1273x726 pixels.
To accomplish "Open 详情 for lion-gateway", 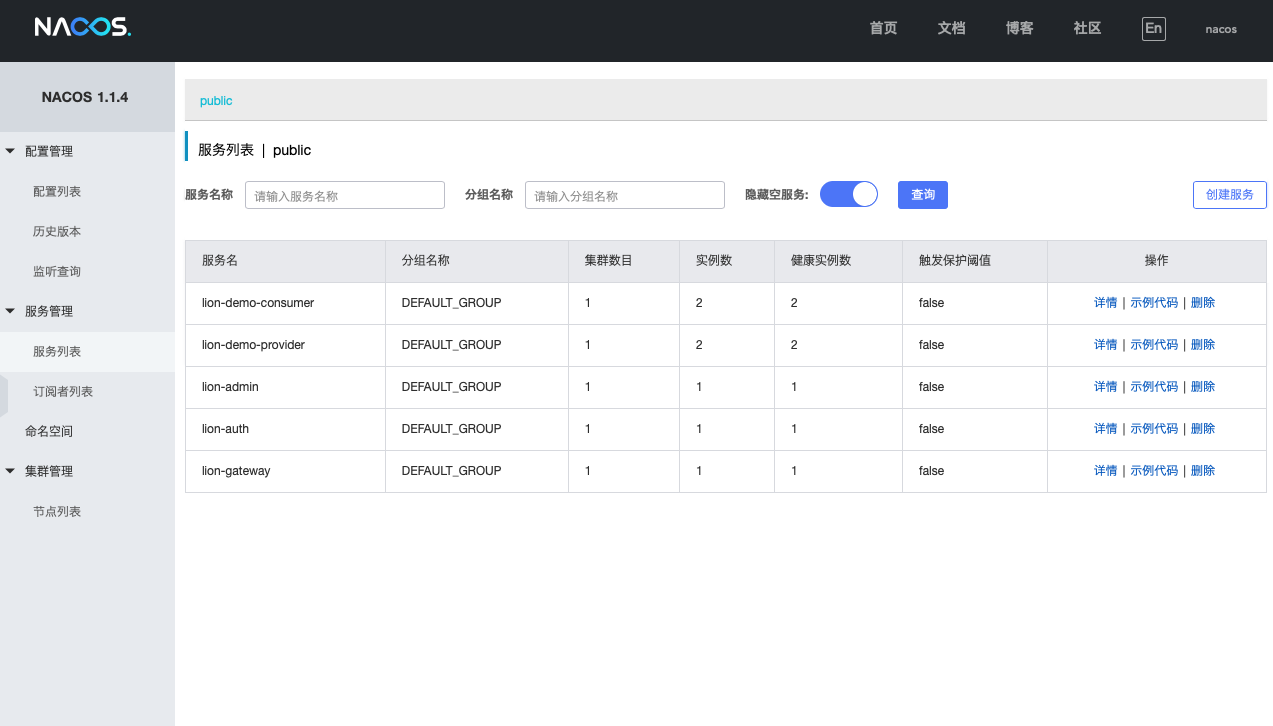I will [1105, 471].
